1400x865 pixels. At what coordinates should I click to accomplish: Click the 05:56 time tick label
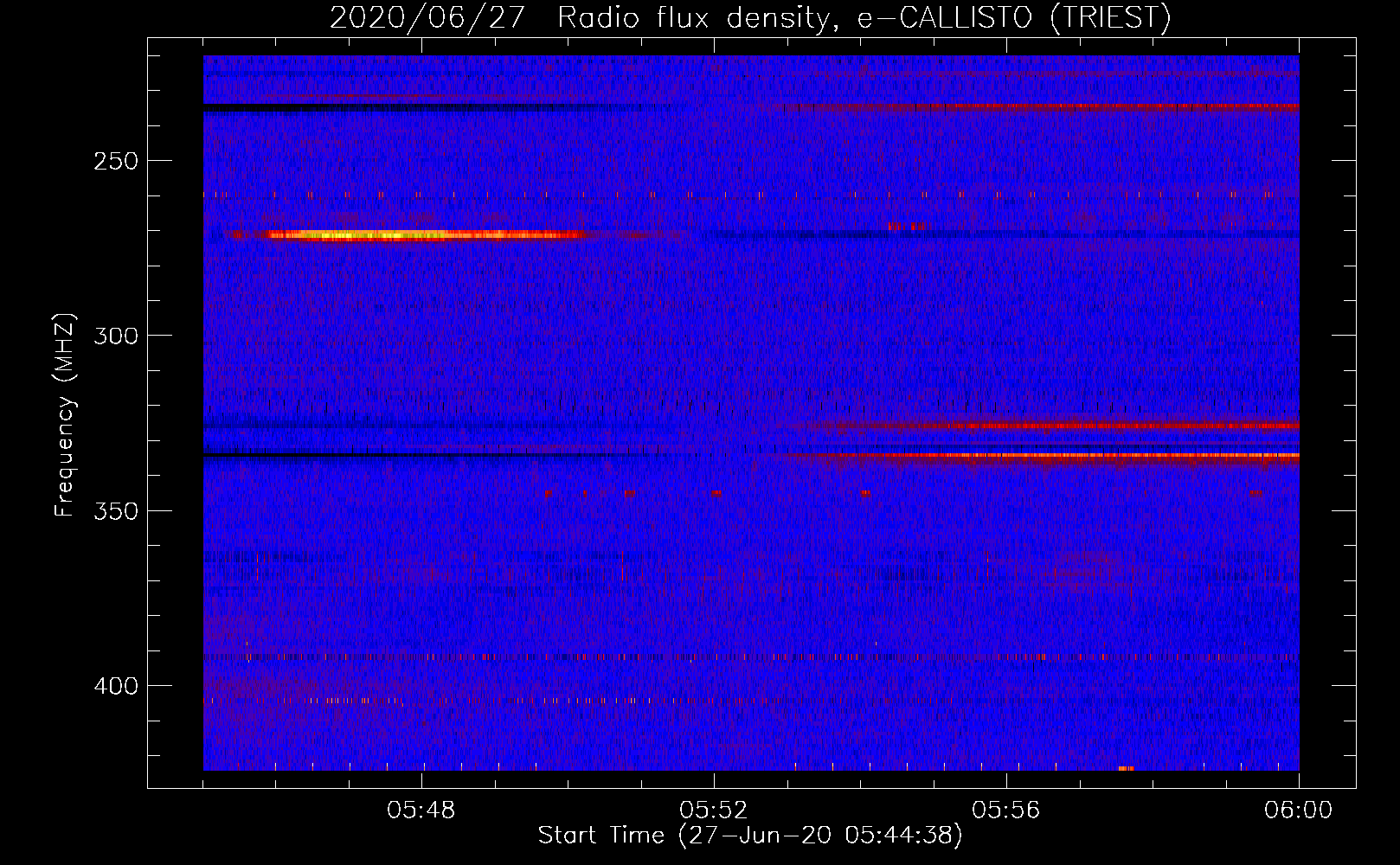point(1006,811)
